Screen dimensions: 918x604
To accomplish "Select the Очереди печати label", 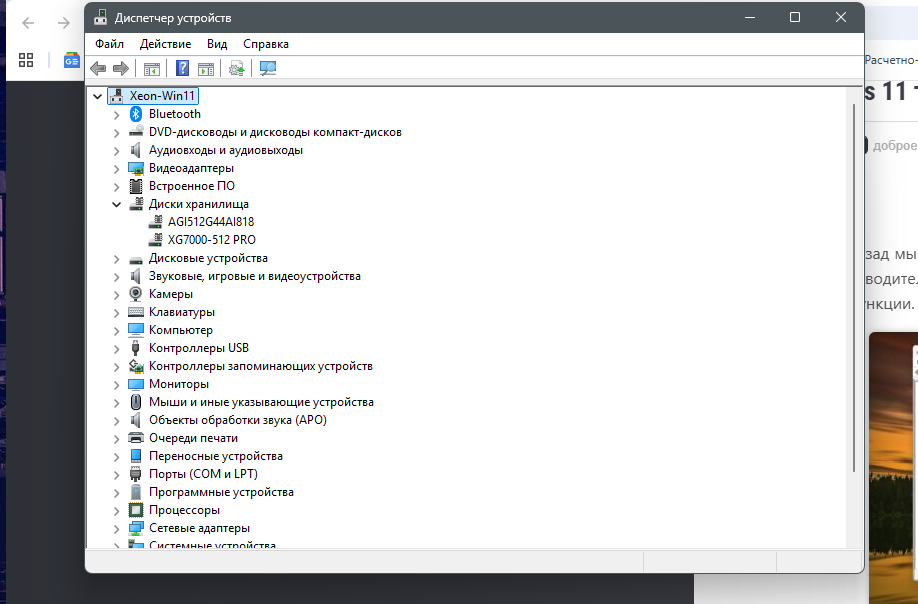I will click(193, 438).
